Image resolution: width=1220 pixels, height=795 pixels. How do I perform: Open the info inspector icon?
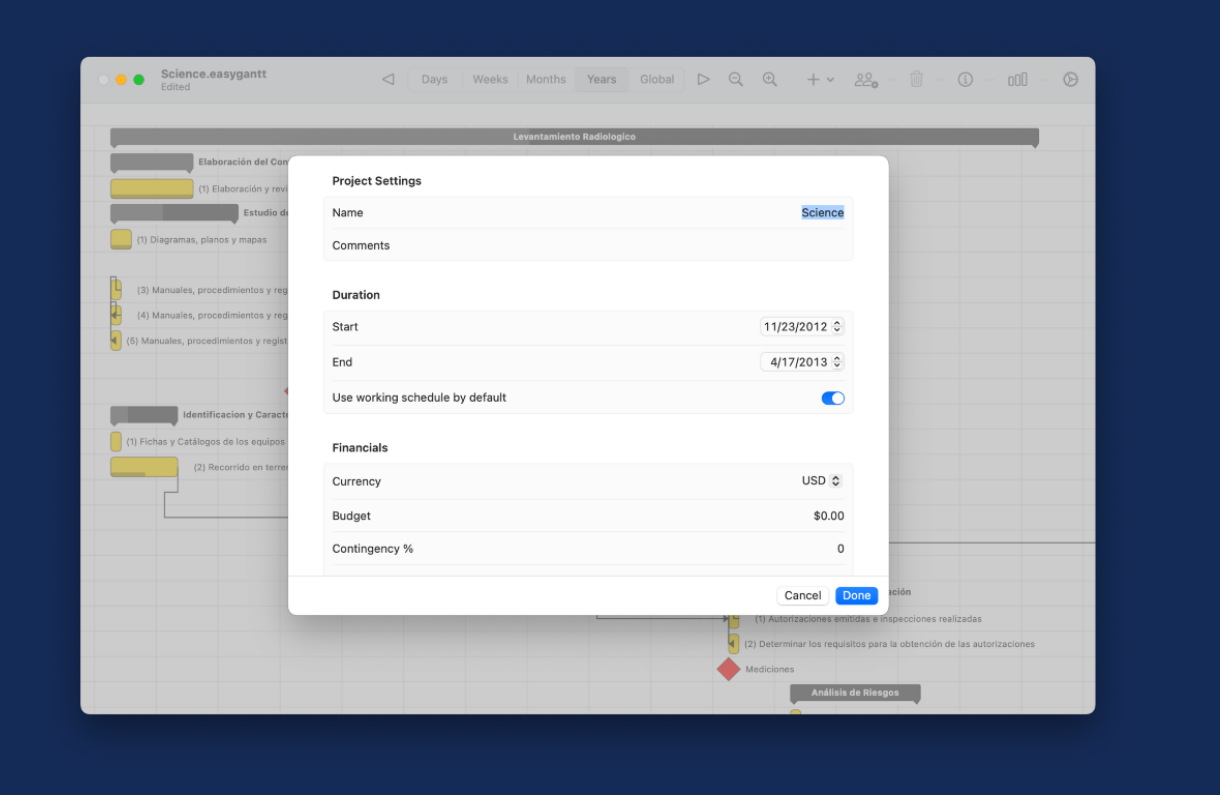965,80
